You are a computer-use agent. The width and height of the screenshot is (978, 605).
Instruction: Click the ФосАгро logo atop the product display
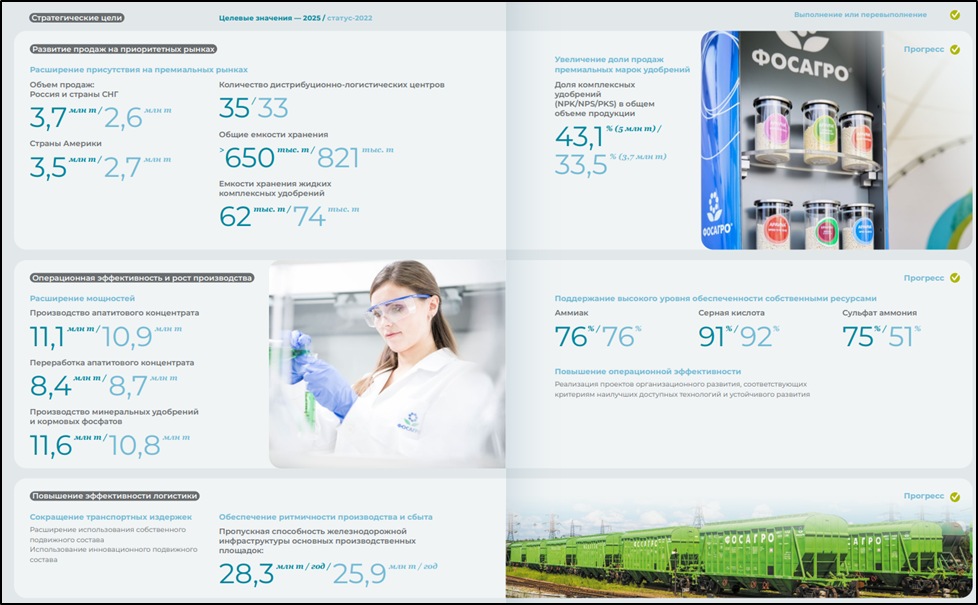pos(800,57)
